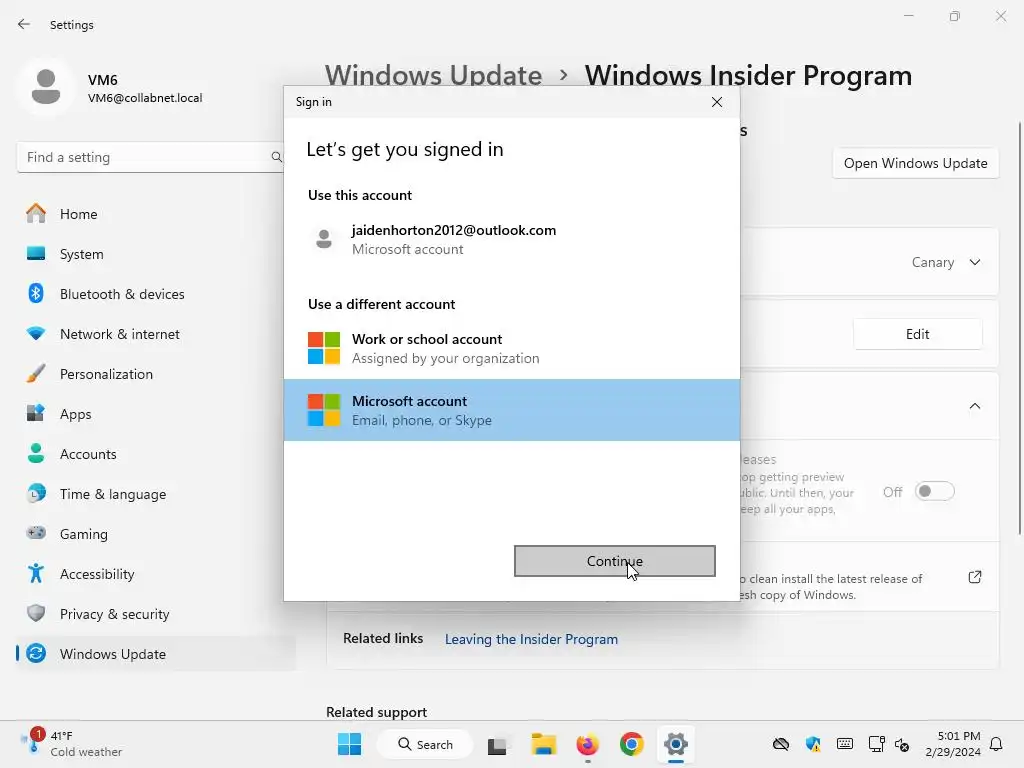Click the Settings back arrow
The width and height of the screenshot is (1024, 768).
[x=24, y=24]
